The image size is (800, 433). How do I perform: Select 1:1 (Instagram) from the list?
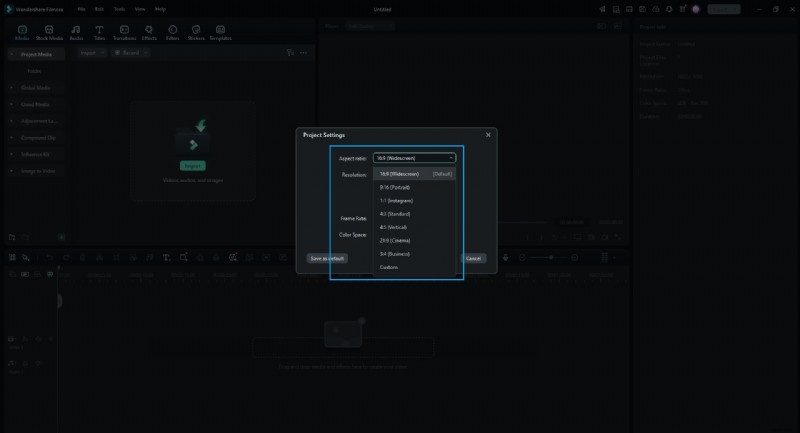point(399,201)
